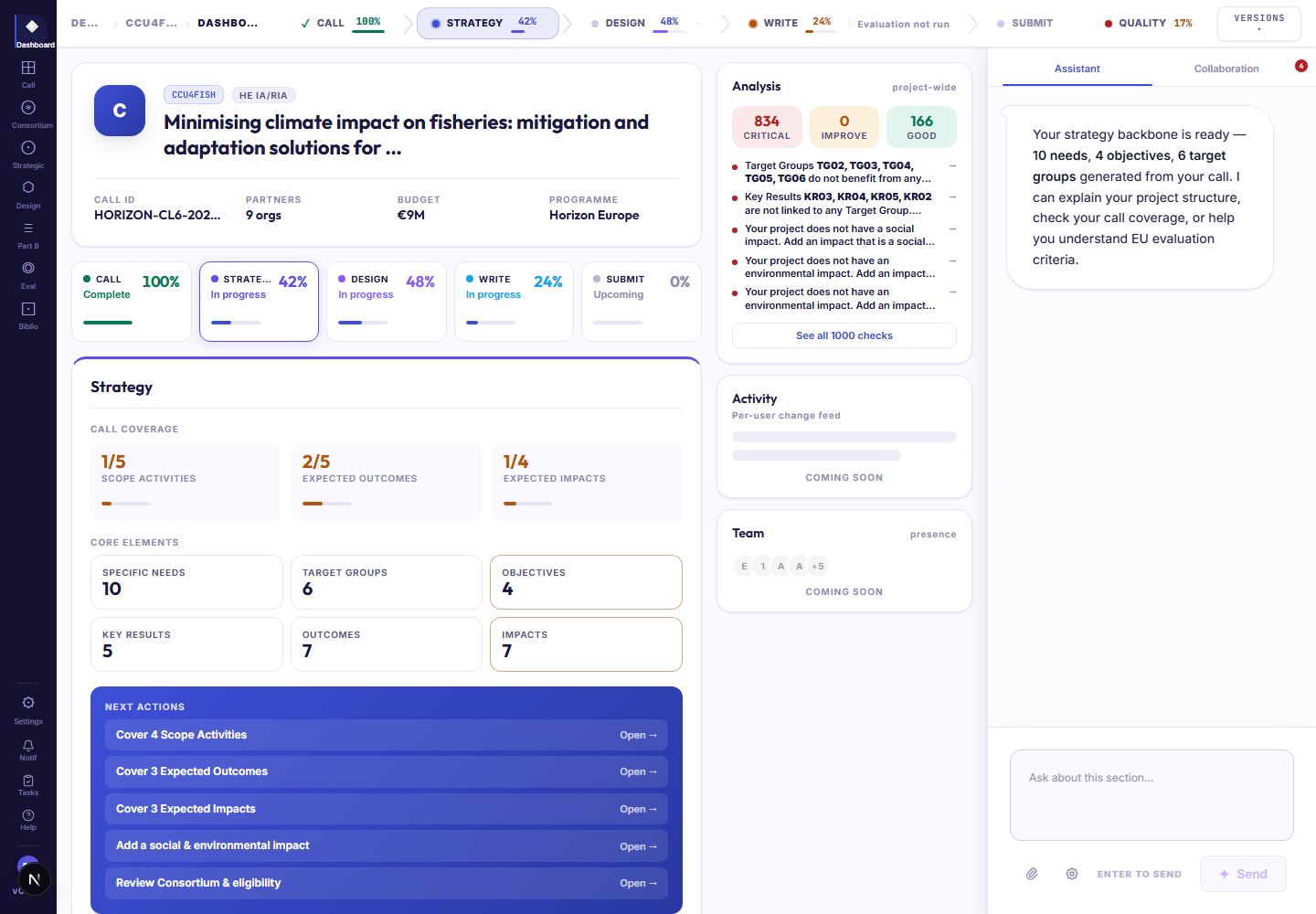
Task: Open the WRITE In progress 24% card
Action: click(514, 302)
